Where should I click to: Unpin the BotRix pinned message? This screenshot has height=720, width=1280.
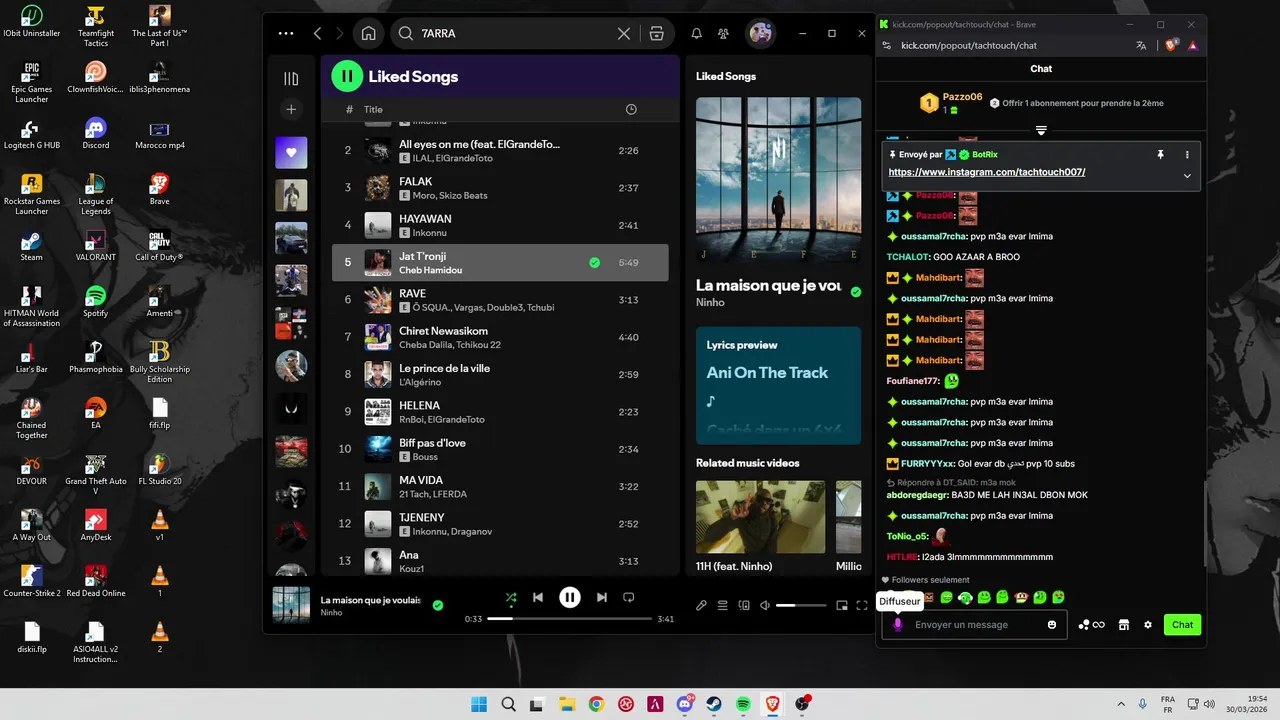[1161, 155]
